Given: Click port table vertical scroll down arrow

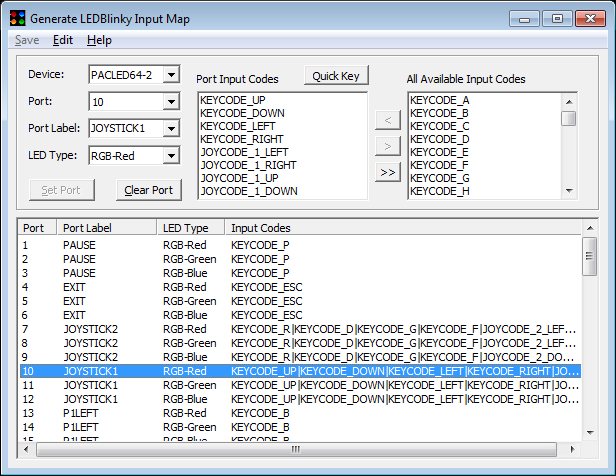Looking at the screenshot, I should pyautogui.click(x=590, y=432).
